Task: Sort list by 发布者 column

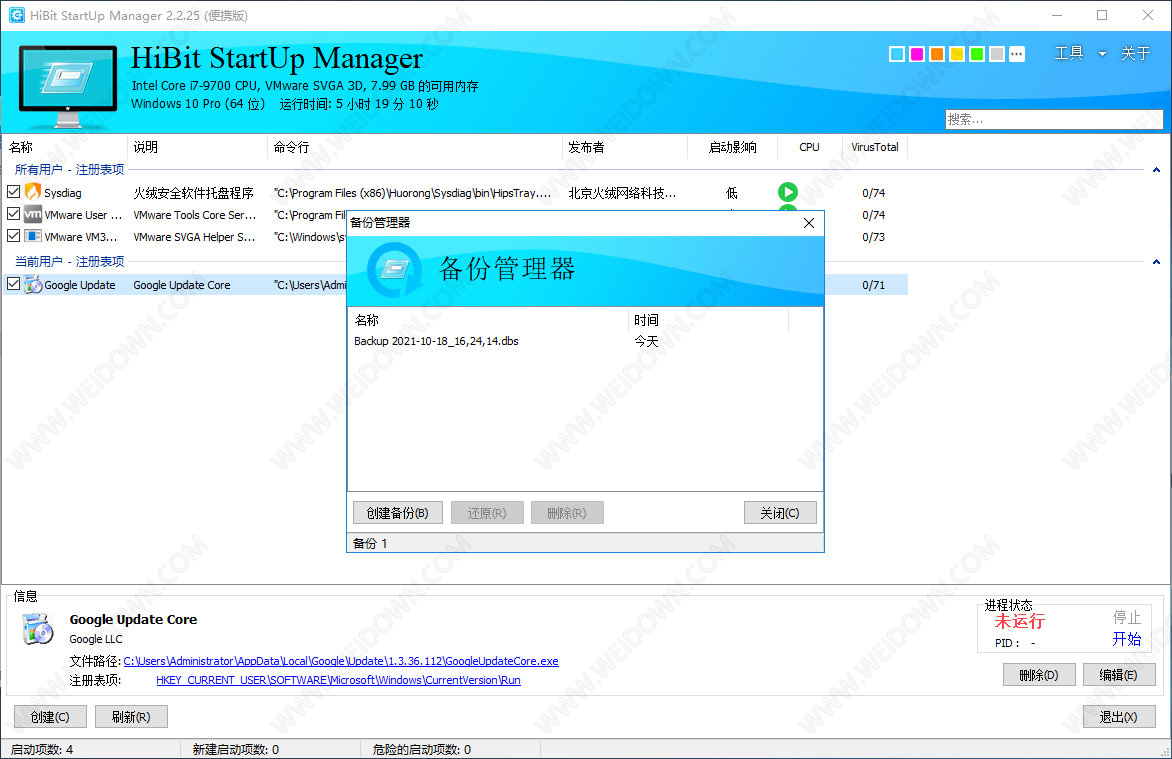Action: [625, 147]
